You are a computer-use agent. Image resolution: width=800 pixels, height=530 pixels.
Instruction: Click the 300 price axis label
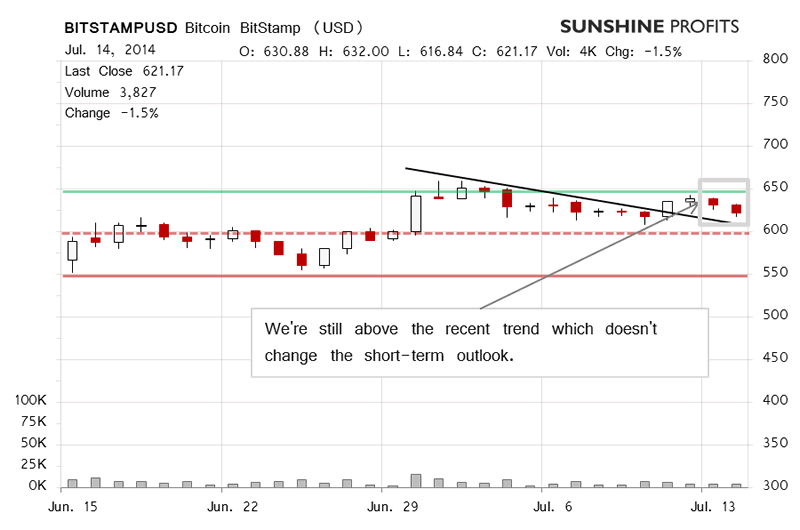pyautogui.click(x=775, y=485)
